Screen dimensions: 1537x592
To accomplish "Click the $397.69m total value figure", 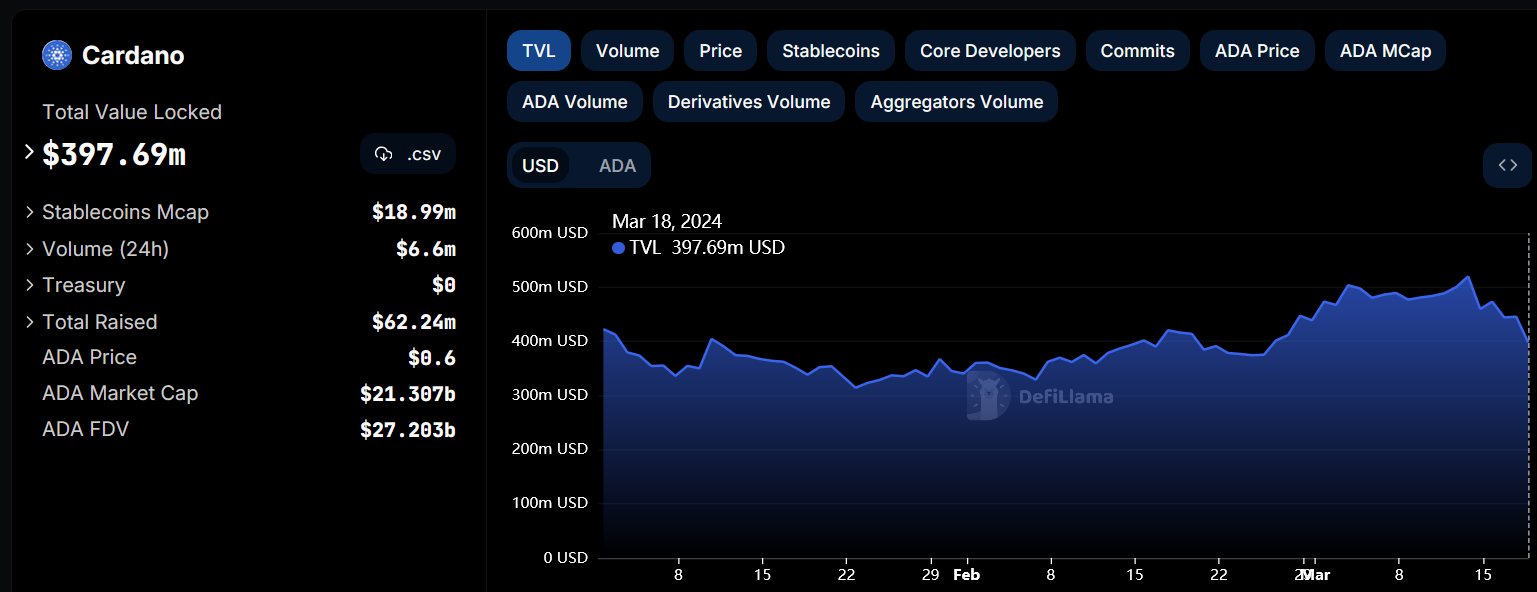I will pos(114,154).
